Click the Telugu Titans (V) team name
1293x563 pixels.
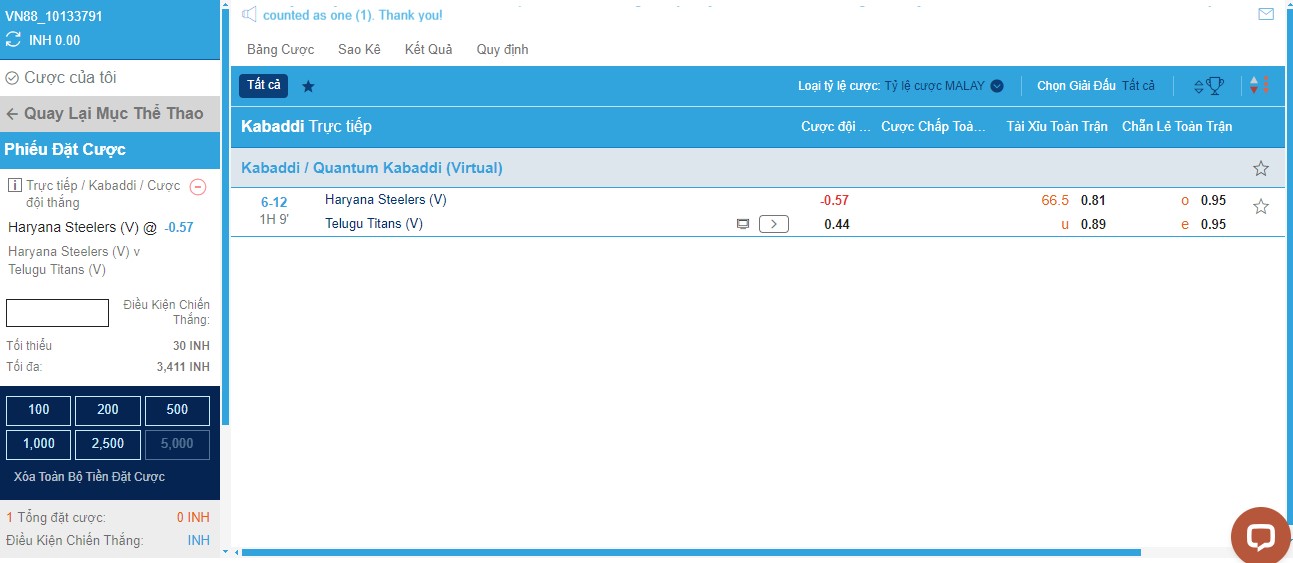click(374, 224)
